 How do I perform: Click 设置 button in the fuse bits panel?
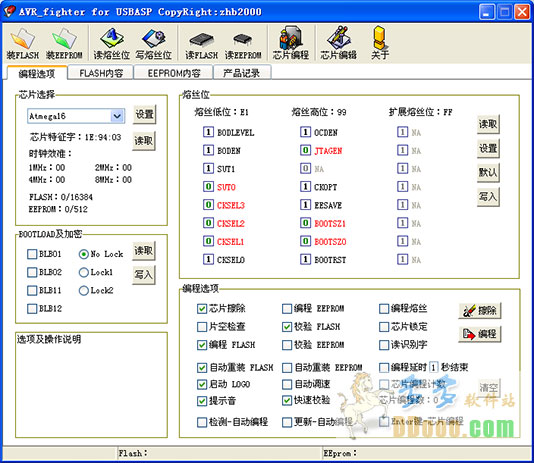click(488, 148)
